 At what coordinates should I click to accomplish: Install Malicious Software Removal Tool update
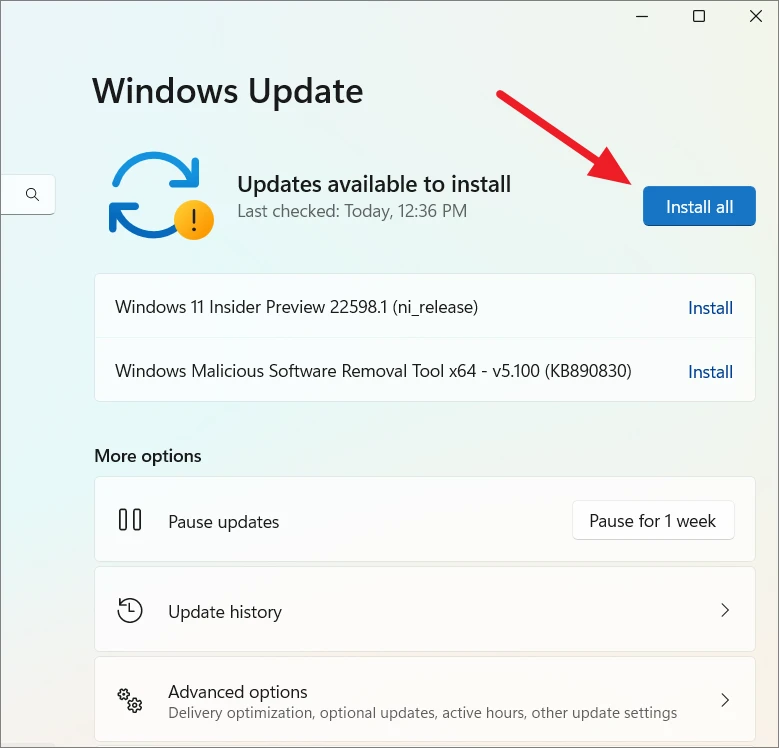(710, 372)
